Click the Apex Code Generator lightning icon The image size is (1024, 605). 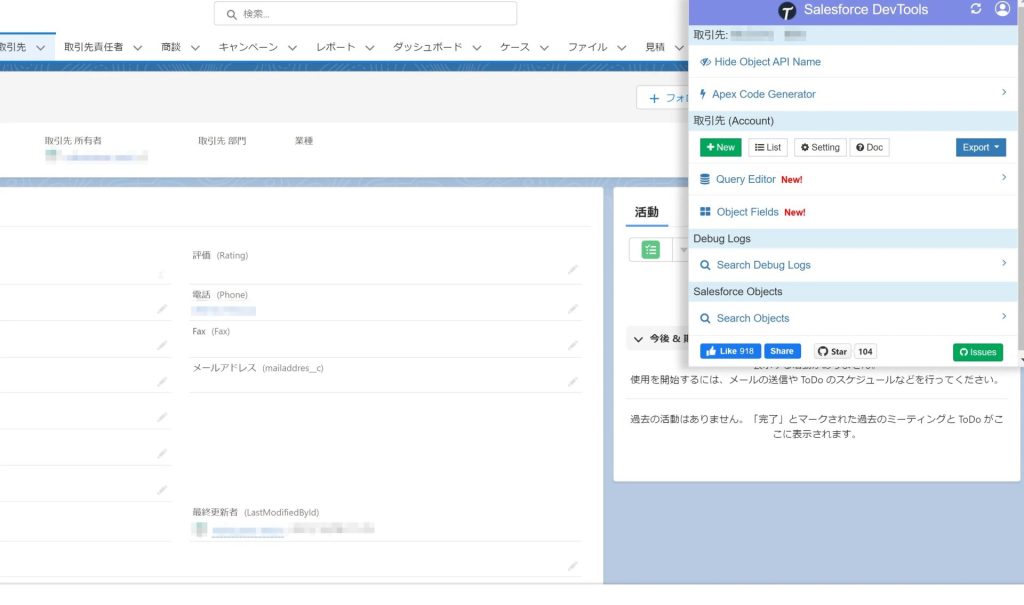pyautogui.click(x=703, y=94)
